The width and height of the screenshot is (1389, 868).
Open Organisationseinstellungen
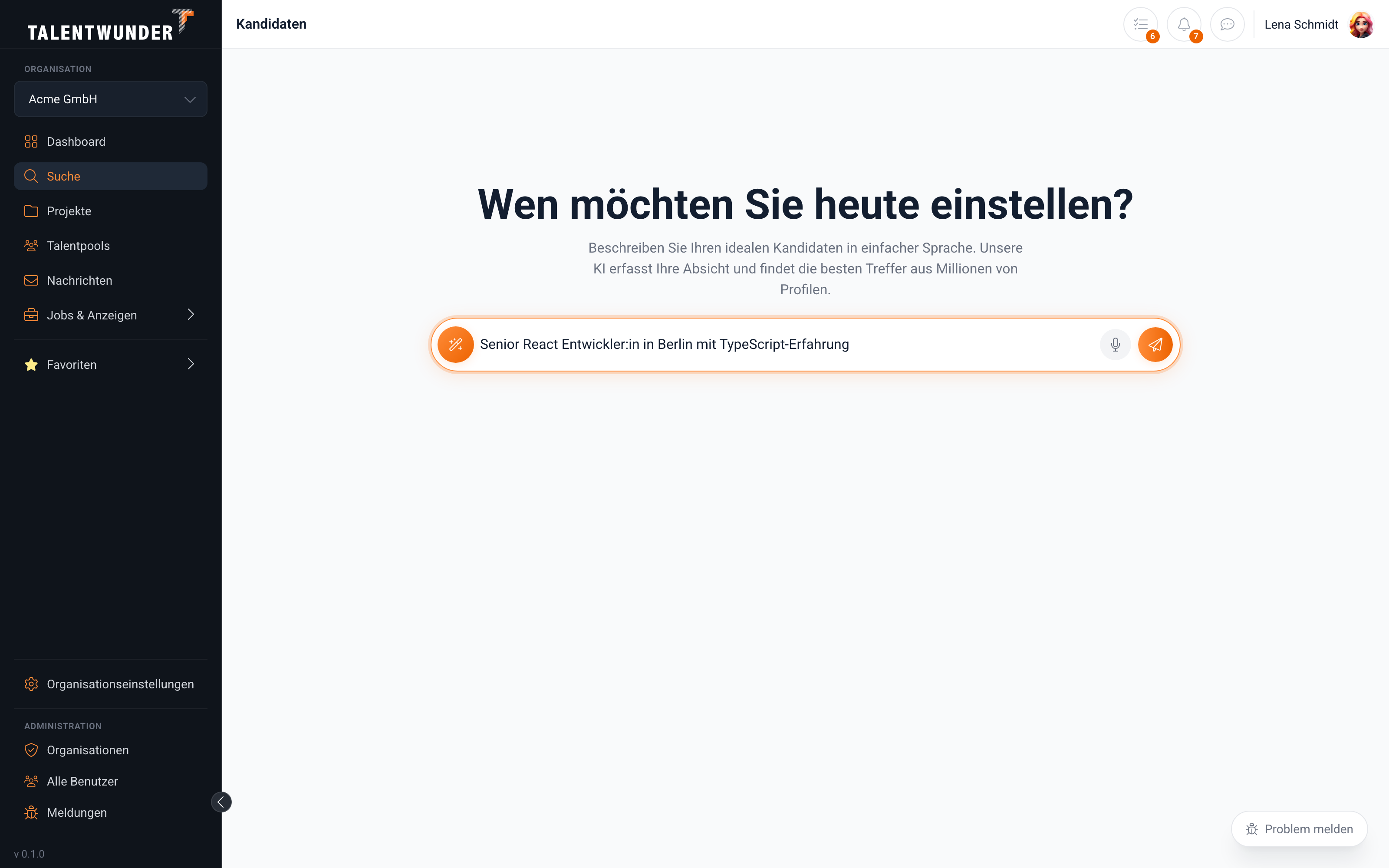click(110, 684)
